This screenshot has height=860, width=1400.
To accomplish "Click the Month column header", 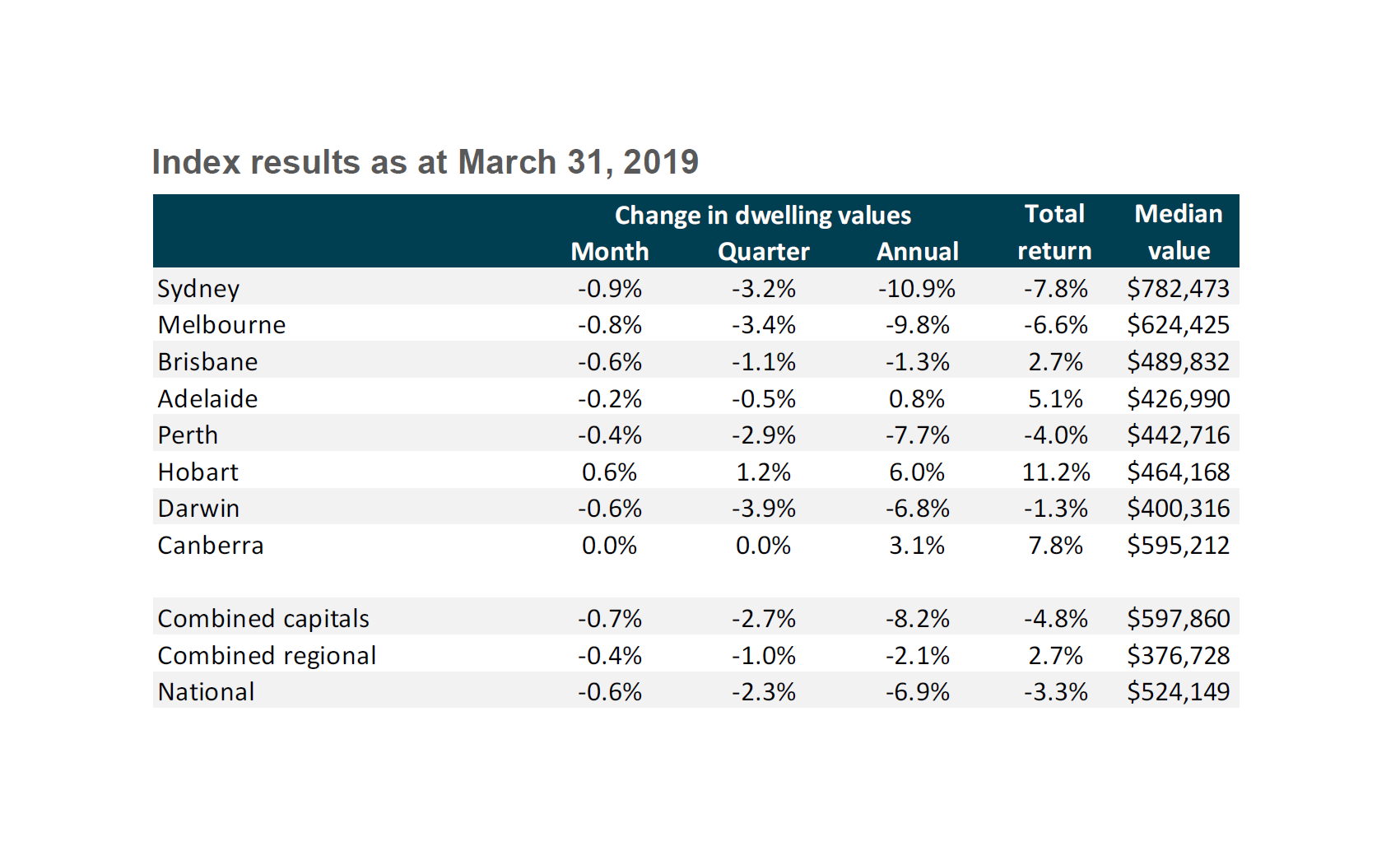I will pyautogui.click(x=609, y=252).
